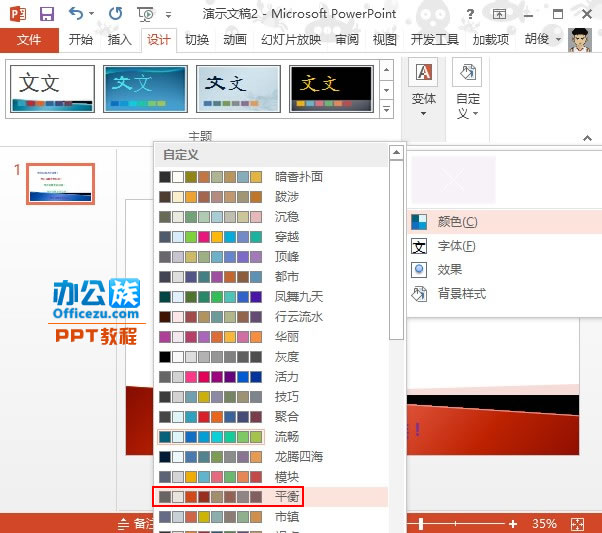Apply the black theme with gold text

tap(331, 88)
